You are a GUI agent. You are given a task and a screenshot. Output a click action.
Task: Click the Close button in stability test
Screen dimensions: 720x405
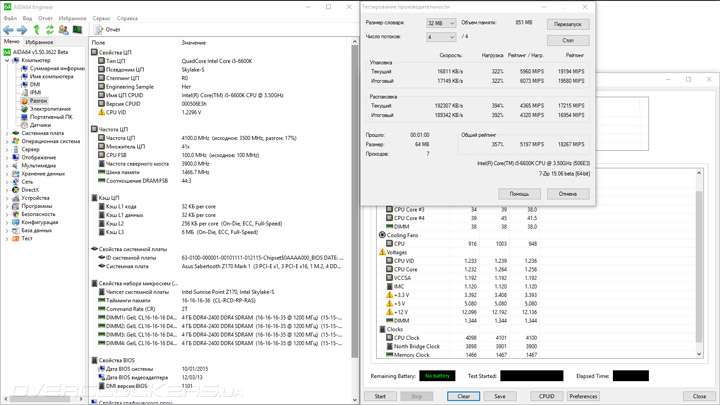[699, 396]
